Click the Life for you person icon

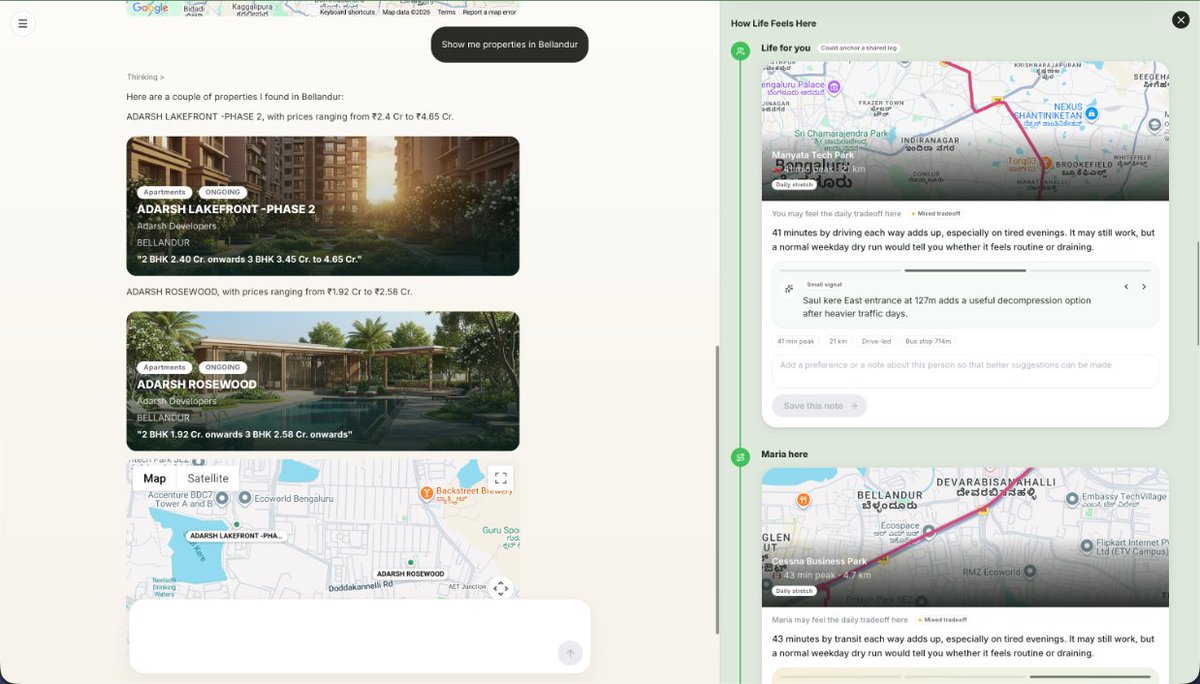click(740, 50)
